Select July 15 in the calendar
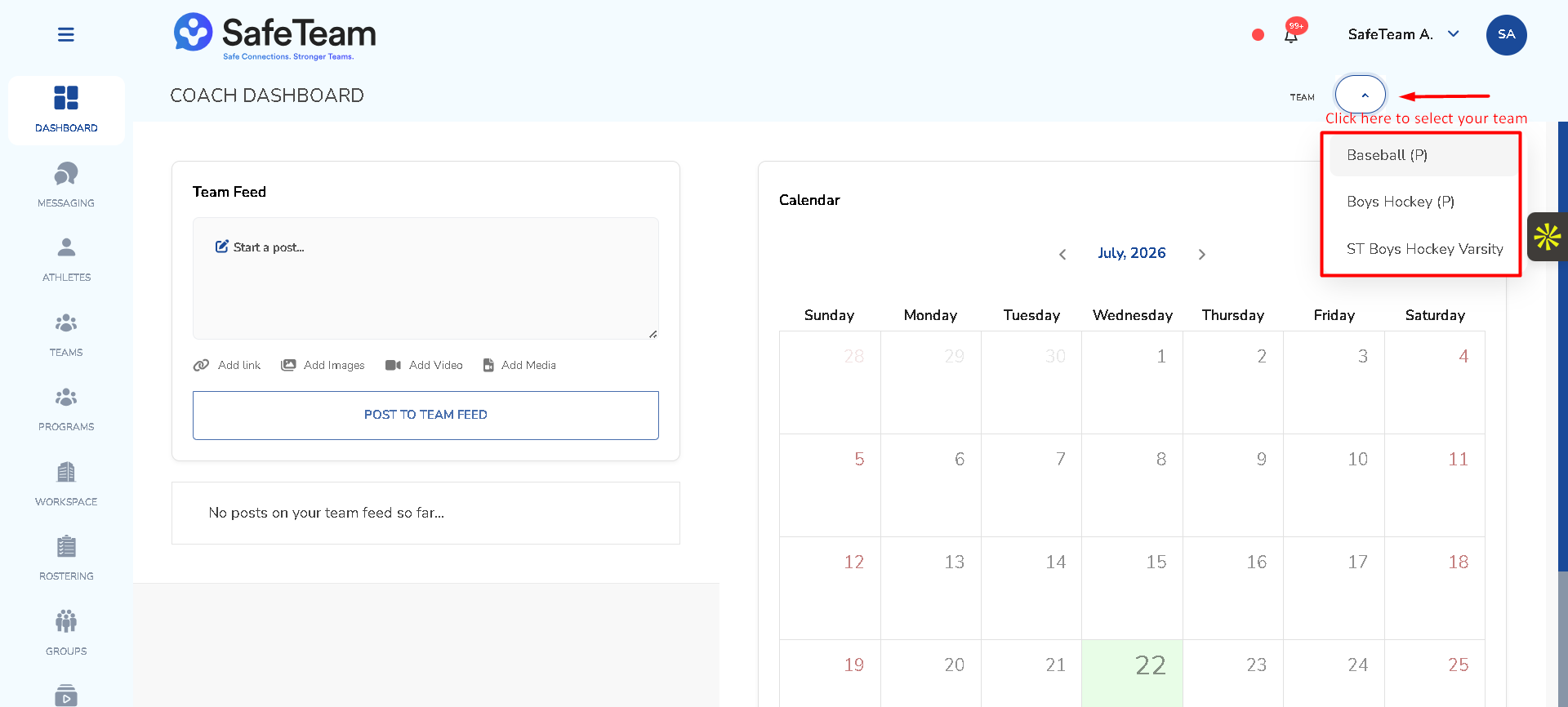This screenshot has height=707, width=1568. coord(1132,588)
